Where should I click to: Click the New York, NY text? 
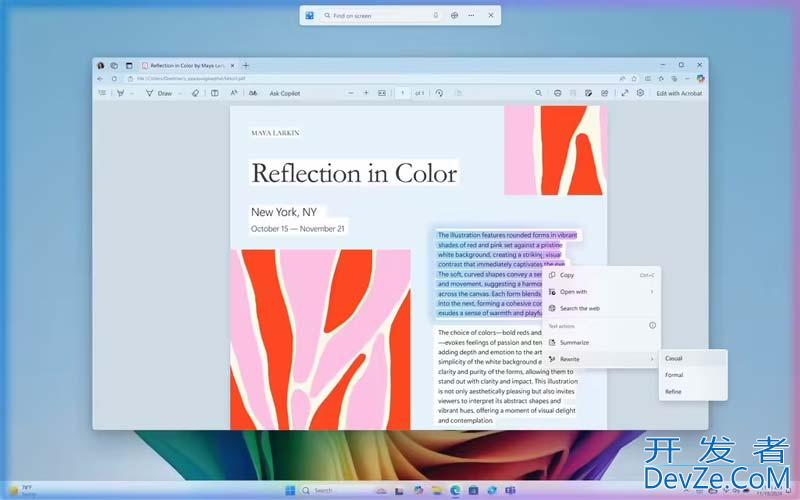(284, 212)
